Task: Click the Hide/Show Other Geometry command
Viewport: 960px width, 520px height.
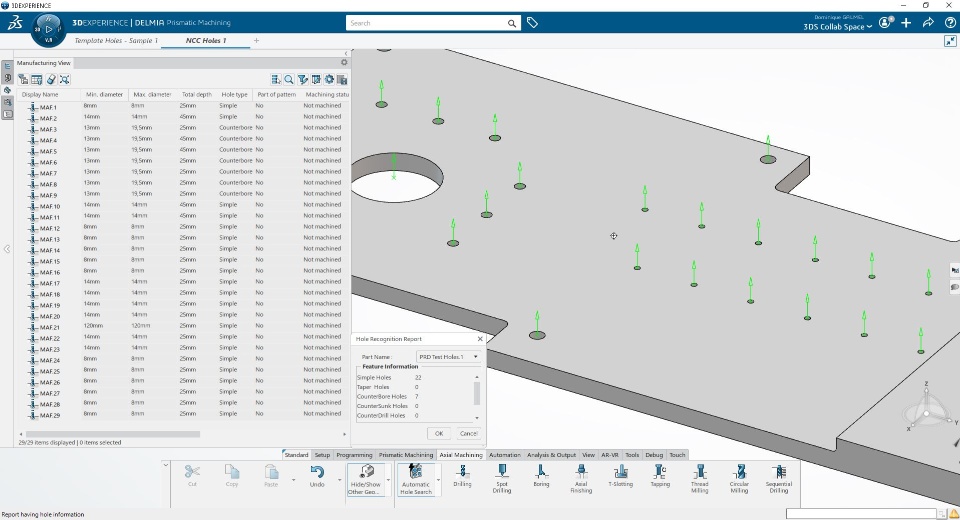Action: point(365,479)
